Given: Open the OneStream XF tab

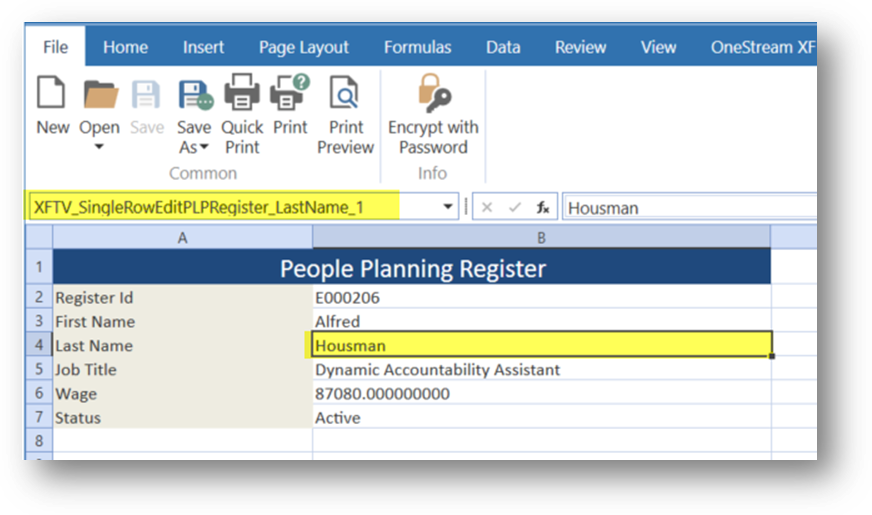Looking at the screenshot, I should coord(762,47).
